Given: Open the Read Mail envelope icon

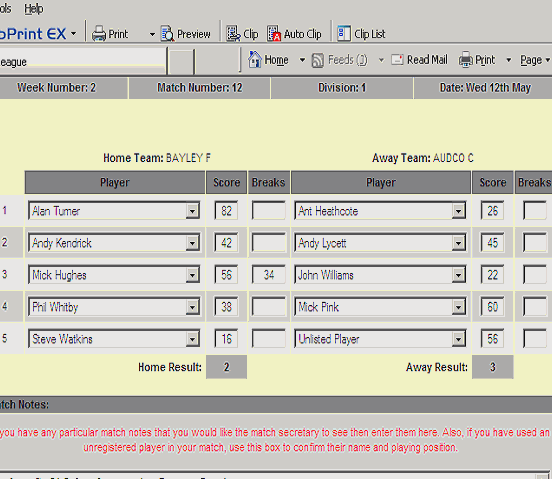Looking at the screenshot, I should point(397,60).
